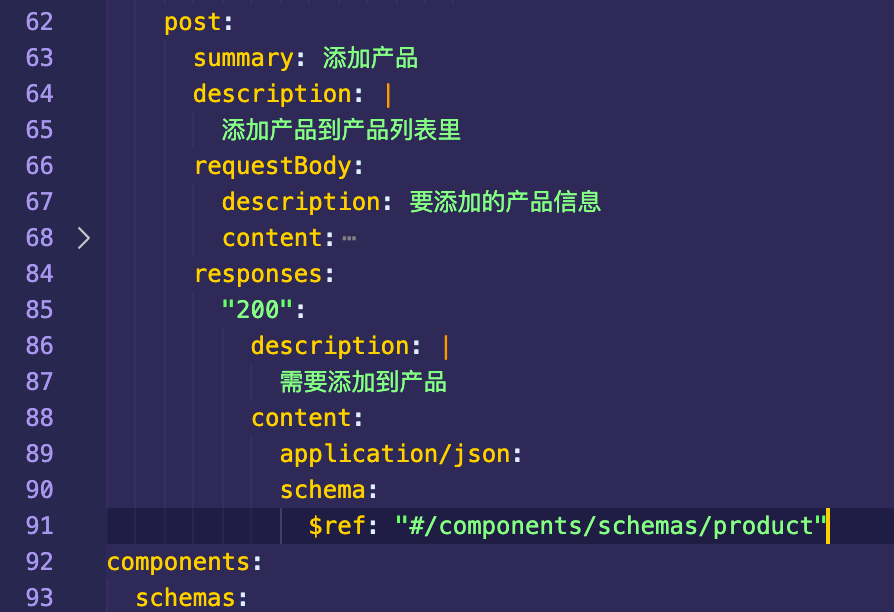Click the summary value 添加产品
Viewport: 894px width, 612px height.
[x=370, y=58]
